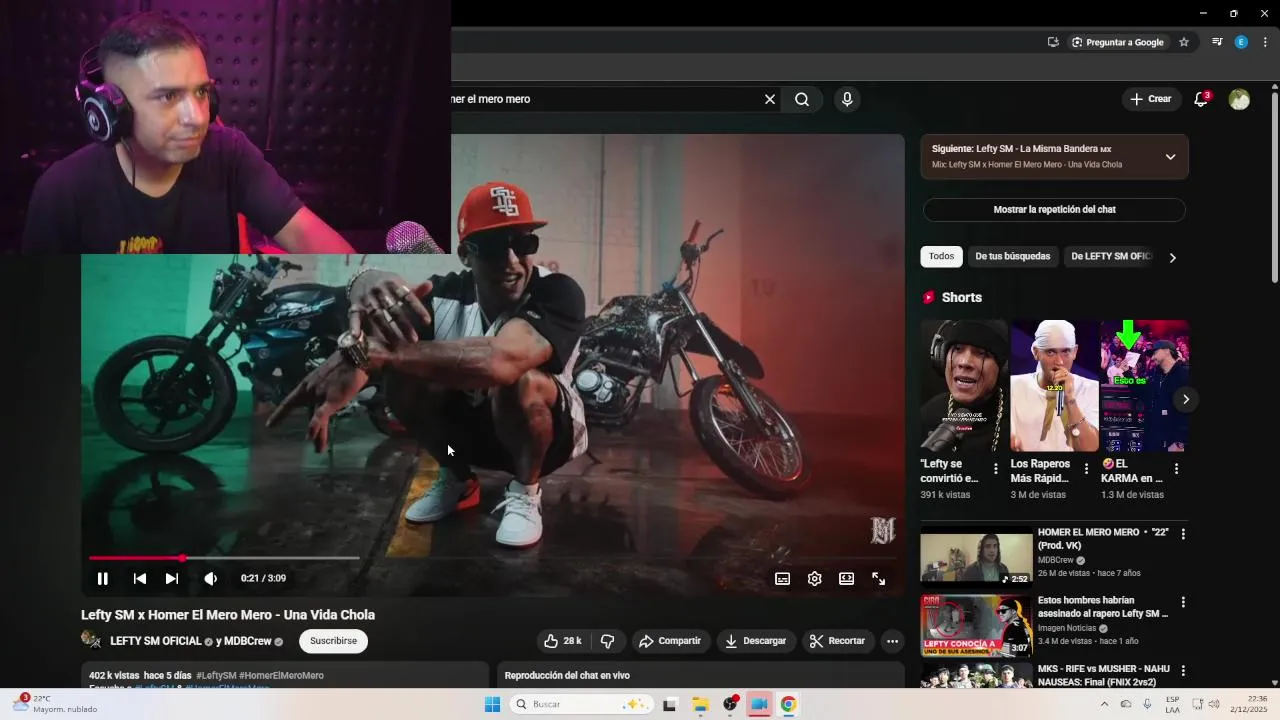Viewport: 1280px width, 720px height.
Task: Open Chrome media controls icon
Action: coord(1217,42)
